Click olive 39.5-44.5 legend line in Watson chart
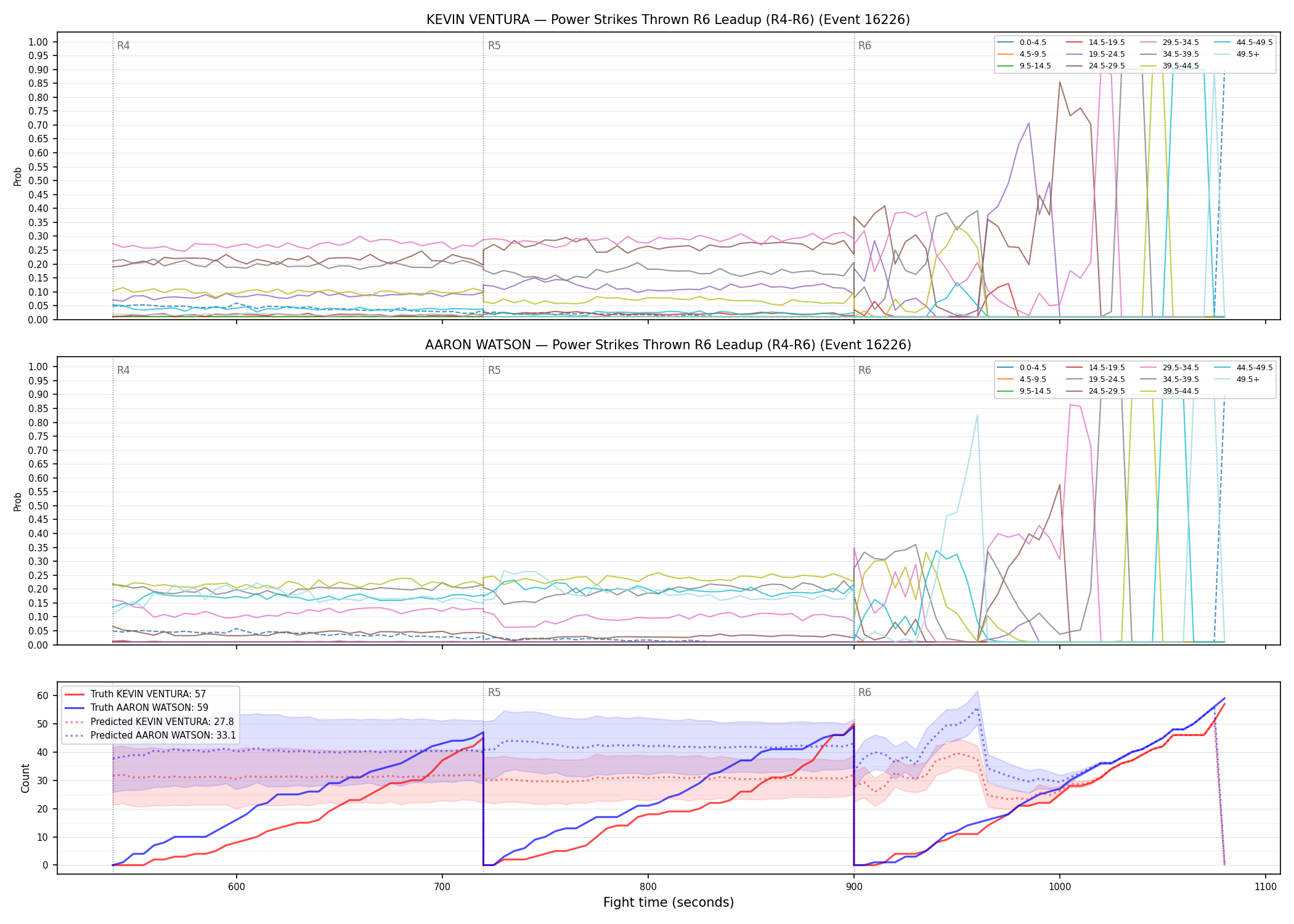Image resolution: width=1294 pixels, height=924 pixels. point(1149,391)
